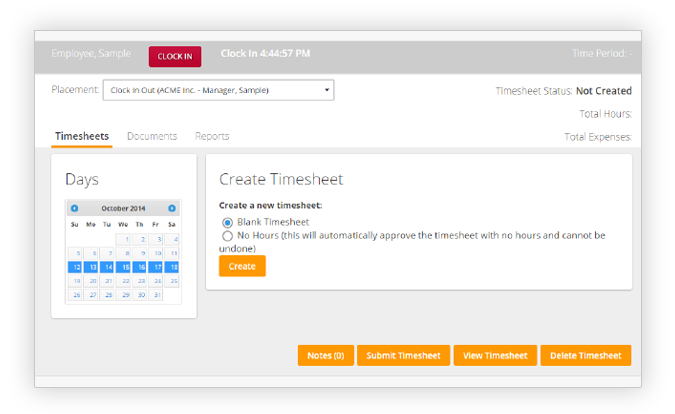Choose the No Hours radio option

coord(227,236)
